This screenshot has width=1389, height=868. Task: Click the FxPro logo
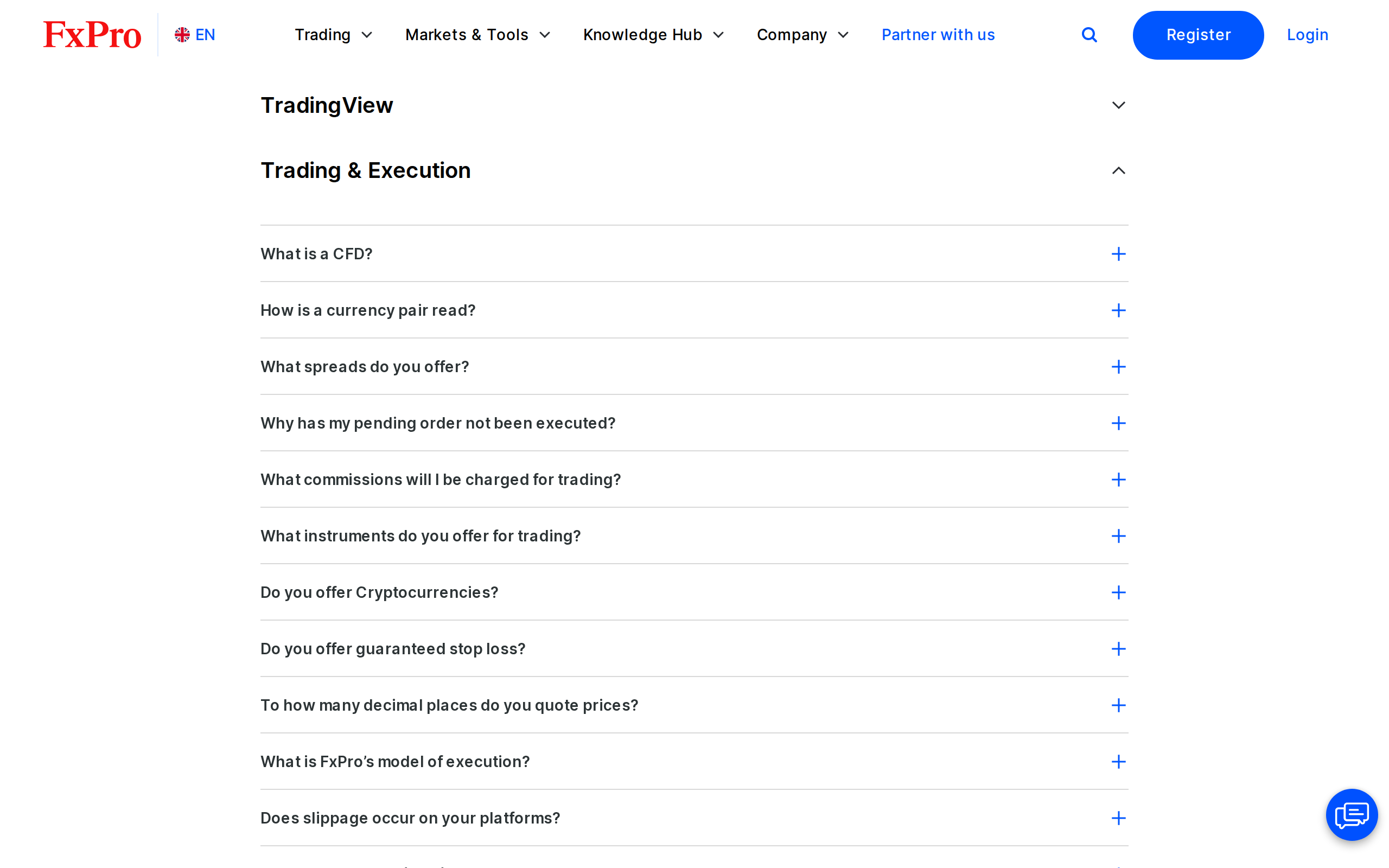(x=92, y=34)
